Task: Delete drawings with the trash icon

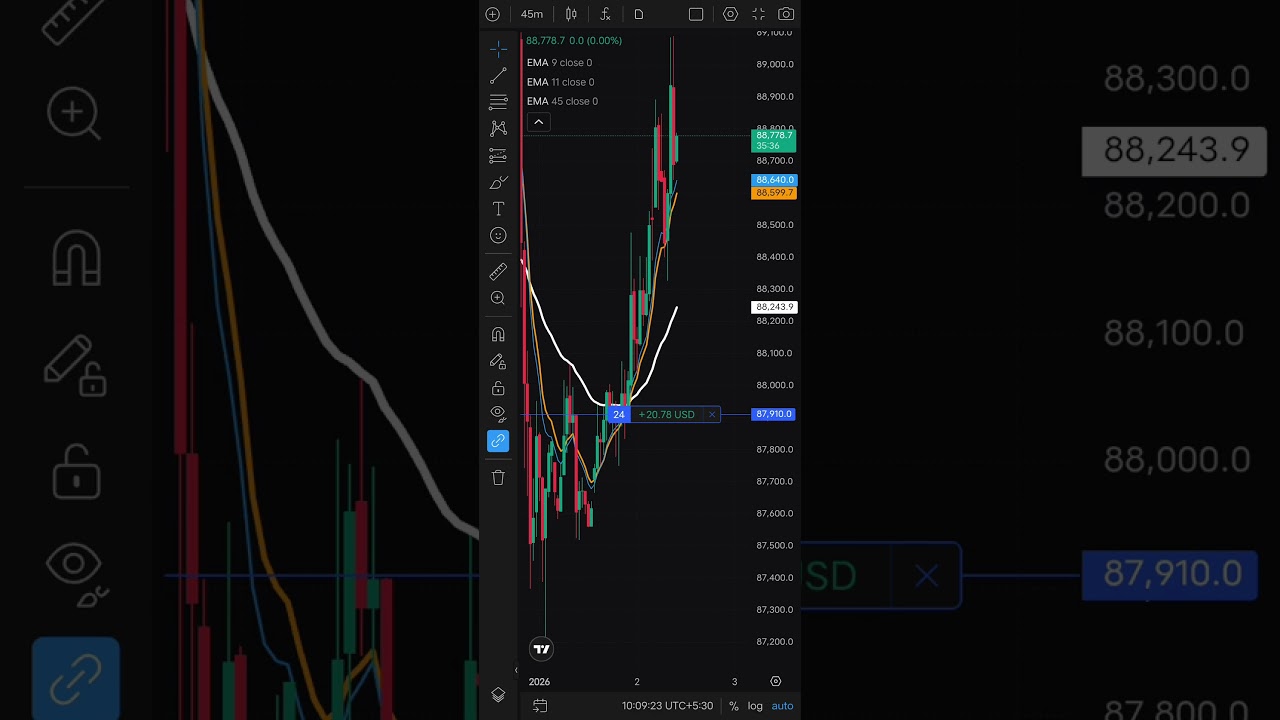Action: click(498, 478)
